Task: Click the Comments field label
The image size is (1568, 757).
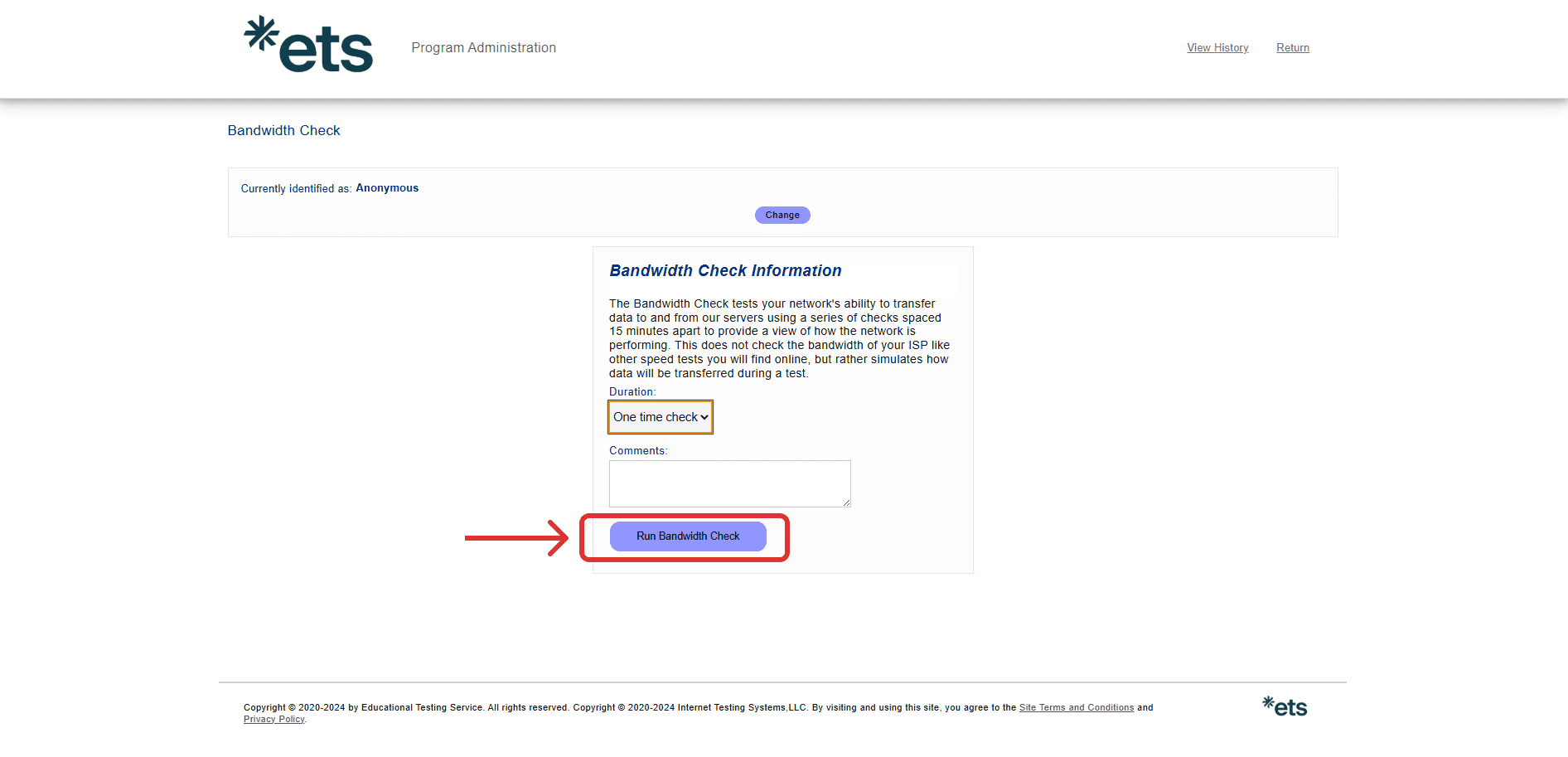Action: (x=637, y=451)
